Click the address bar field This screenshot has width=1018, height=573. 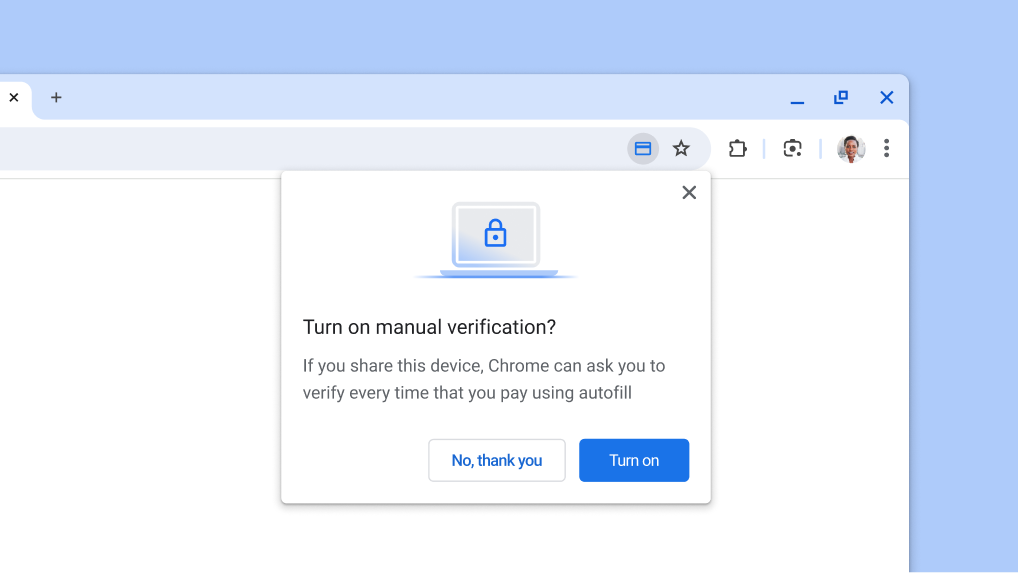(x=355, y=149)
